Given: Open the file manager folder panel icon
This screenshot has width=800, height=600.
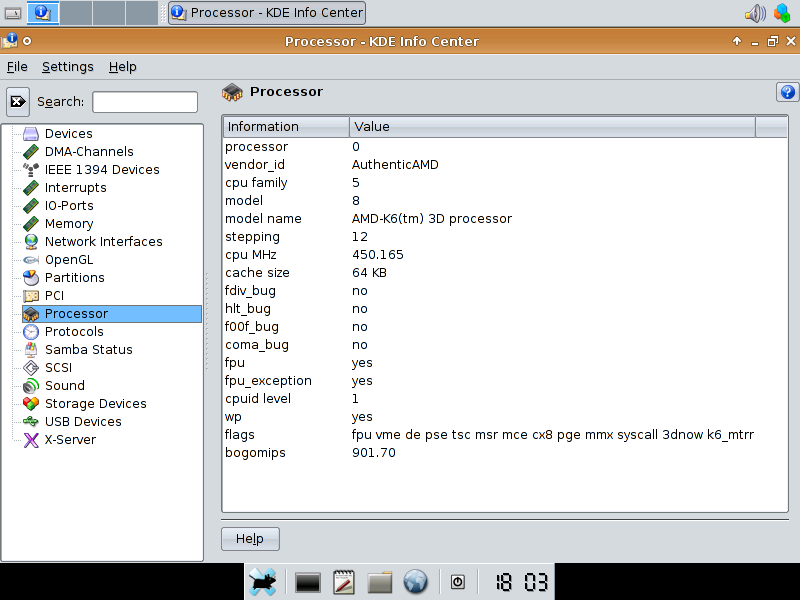Looking at the screenshot, I should pos(380,582).
